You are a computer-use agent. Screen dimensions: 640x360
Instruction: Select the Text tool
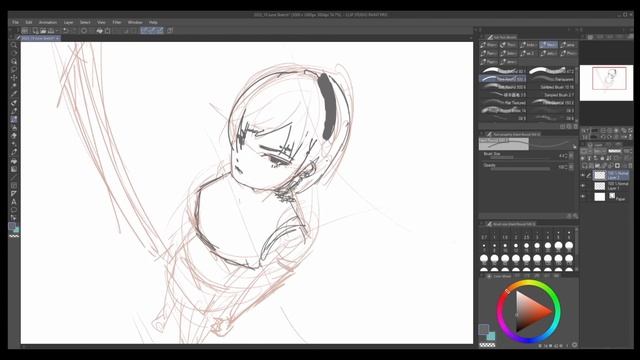(x=14, y=202)
